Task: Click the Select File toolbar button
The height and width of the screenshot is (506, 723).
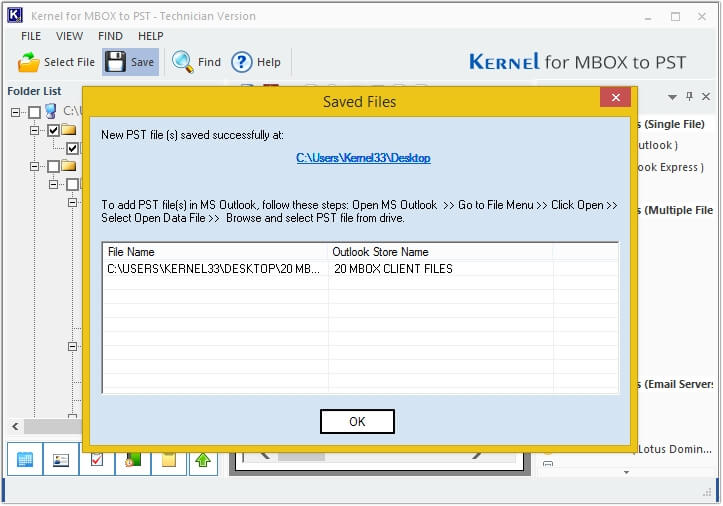Action: [x=56, y=62]
